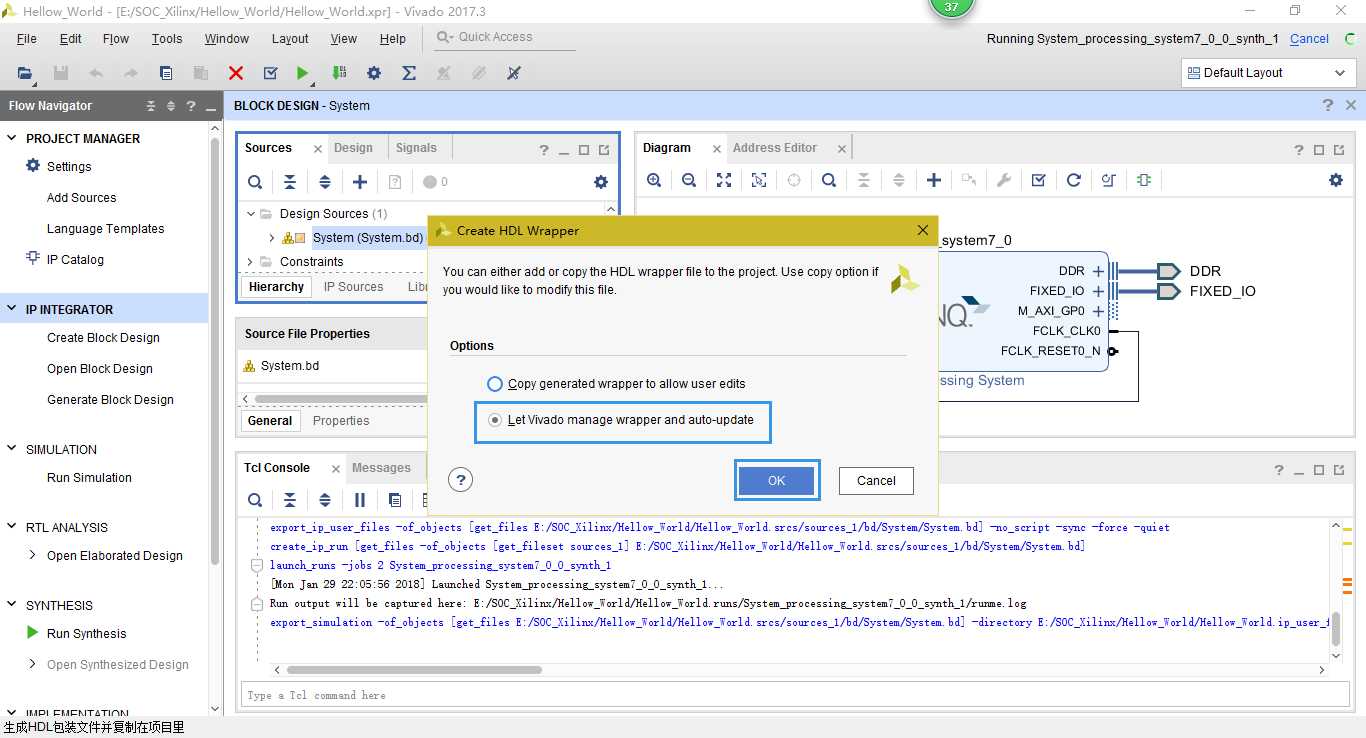Open the Tools menu
This screenshot has width=1366, height=738.
(167, 39)
